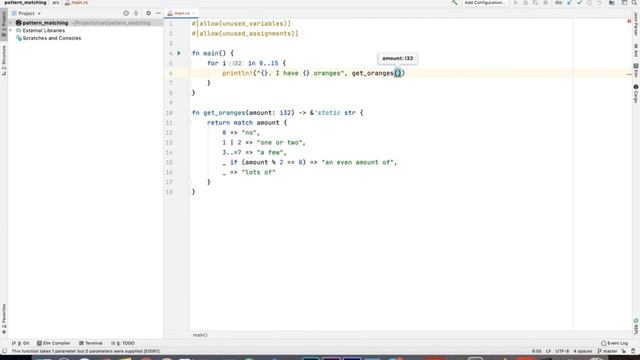Viewport: 640px width, 360px height.
Task: Click the status bar error message text
Action: tap(85, 351)
